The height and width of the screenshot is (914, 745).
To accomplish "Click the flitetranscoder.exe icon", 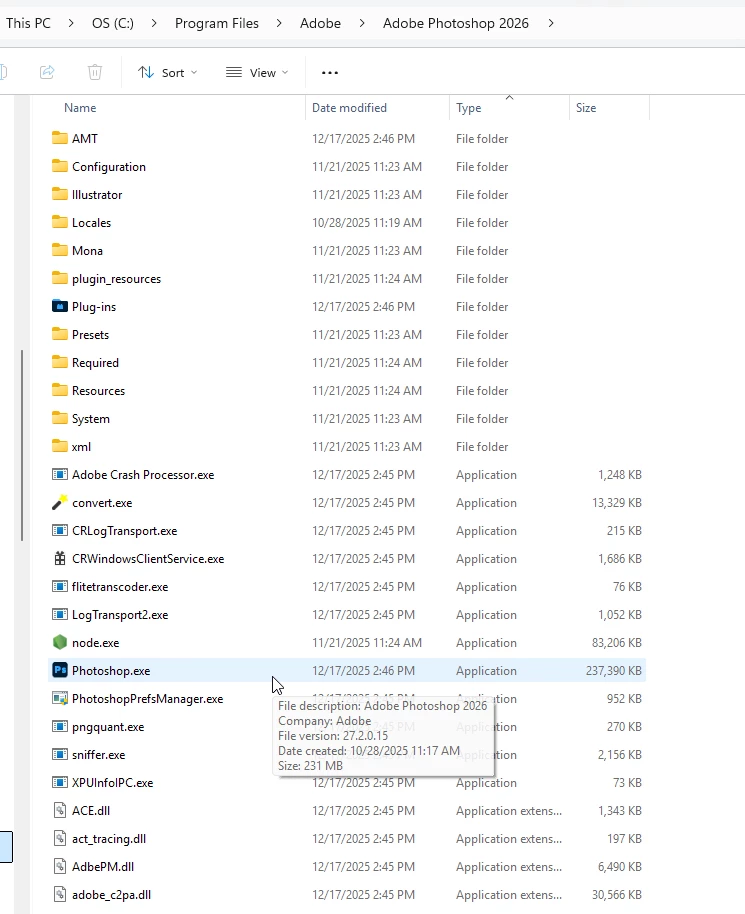I will click(60, 586).
